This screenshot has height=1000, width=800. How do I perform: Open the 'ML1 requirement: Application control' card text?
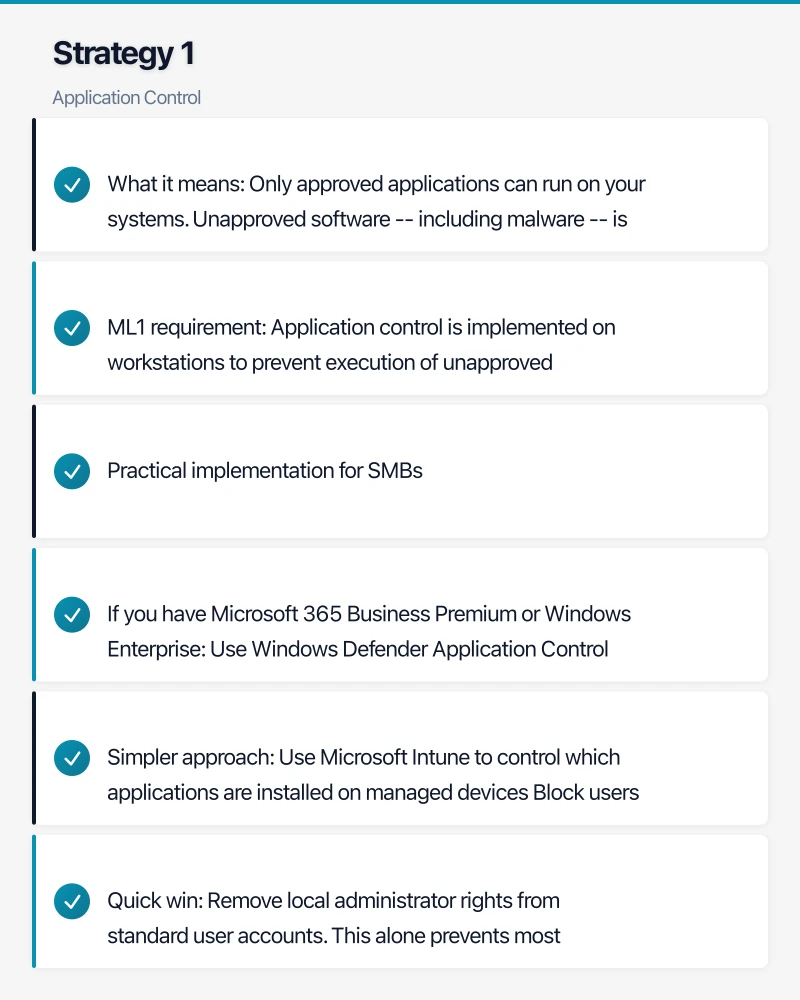(362, 328)
